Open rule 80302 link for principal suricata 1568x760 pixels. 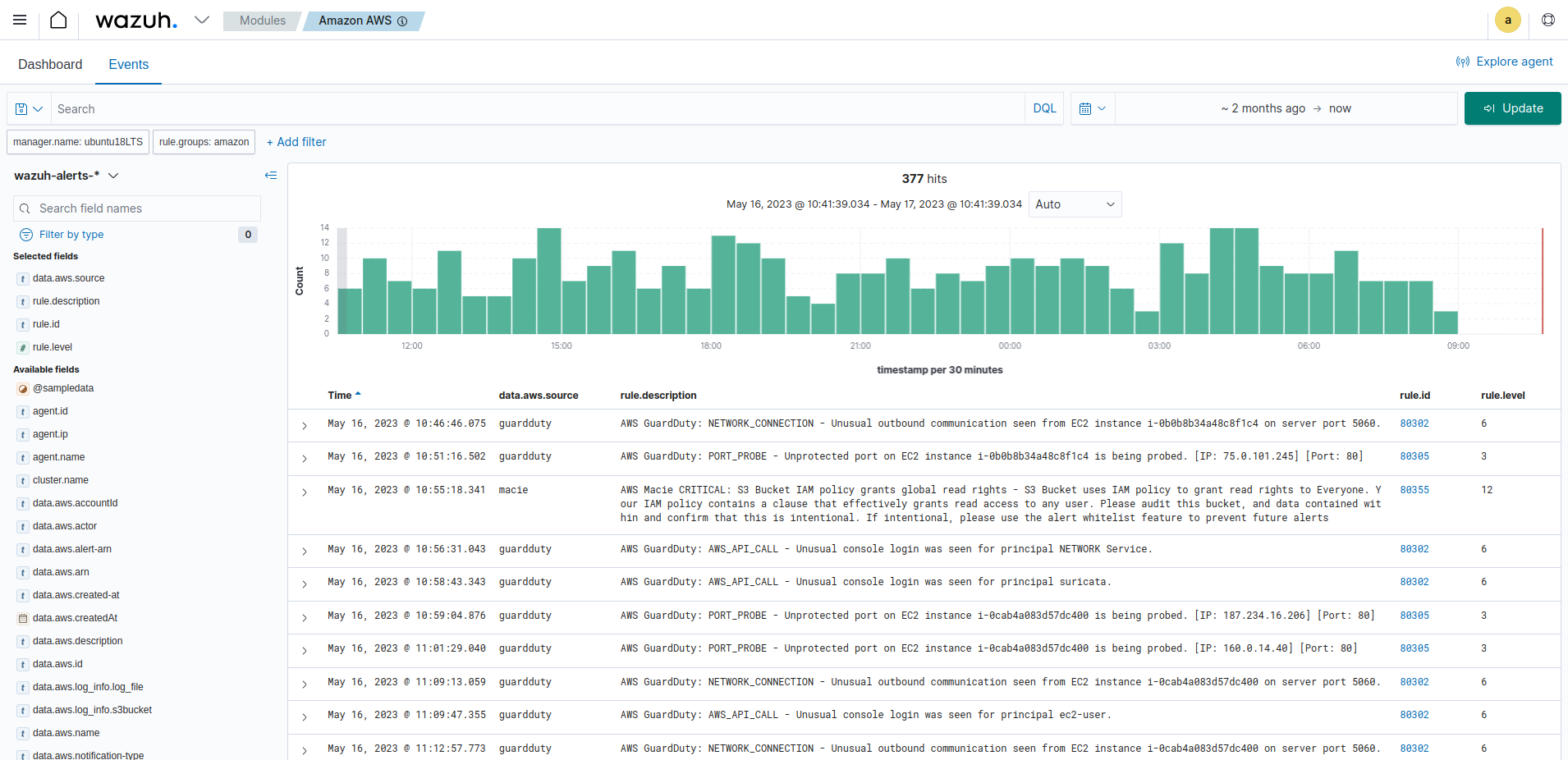[1414, 582]
